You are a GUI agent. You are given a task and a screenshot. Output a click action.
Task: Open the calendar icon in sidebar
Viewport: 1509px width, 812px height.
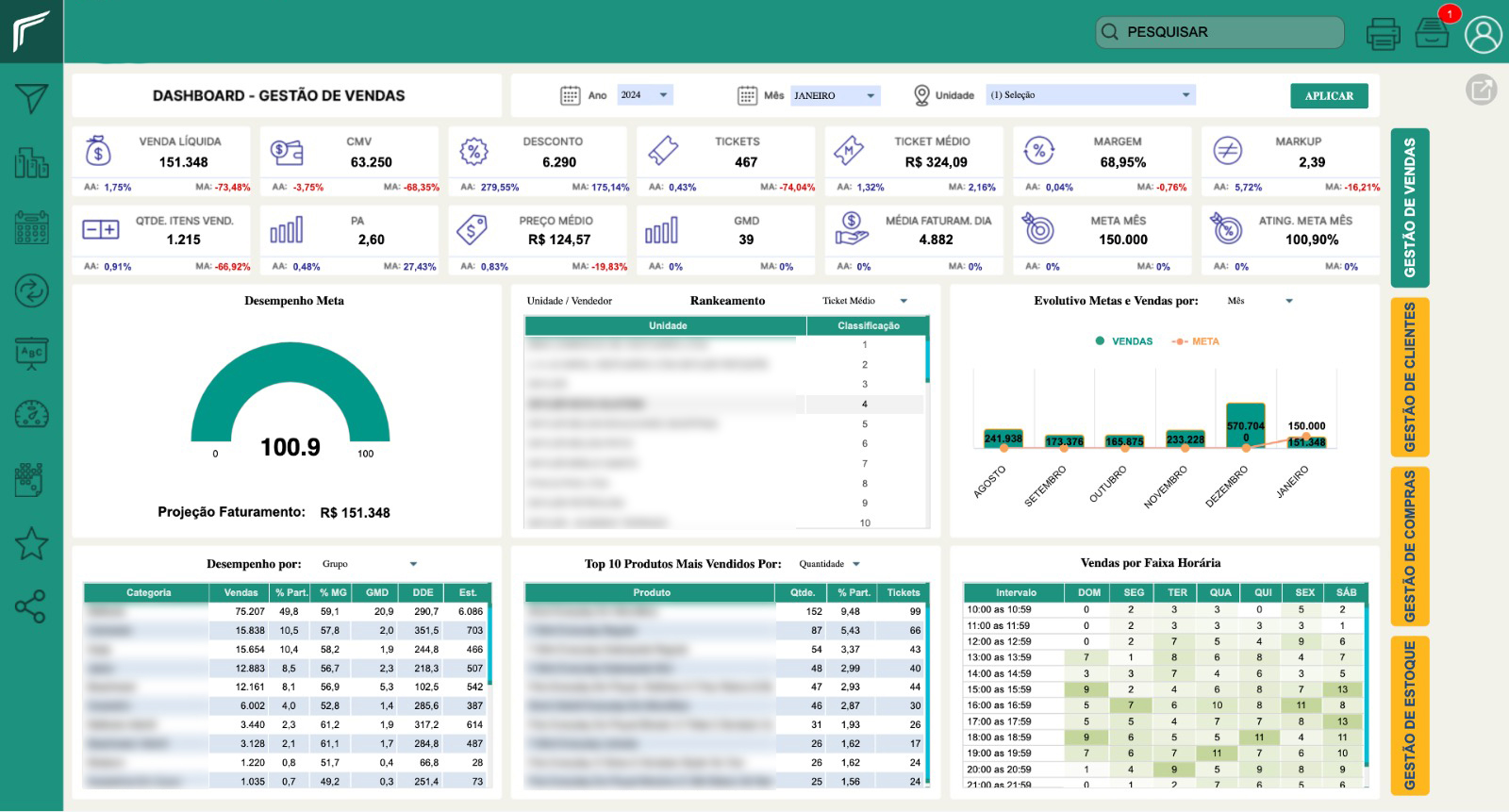coord(31,227)
